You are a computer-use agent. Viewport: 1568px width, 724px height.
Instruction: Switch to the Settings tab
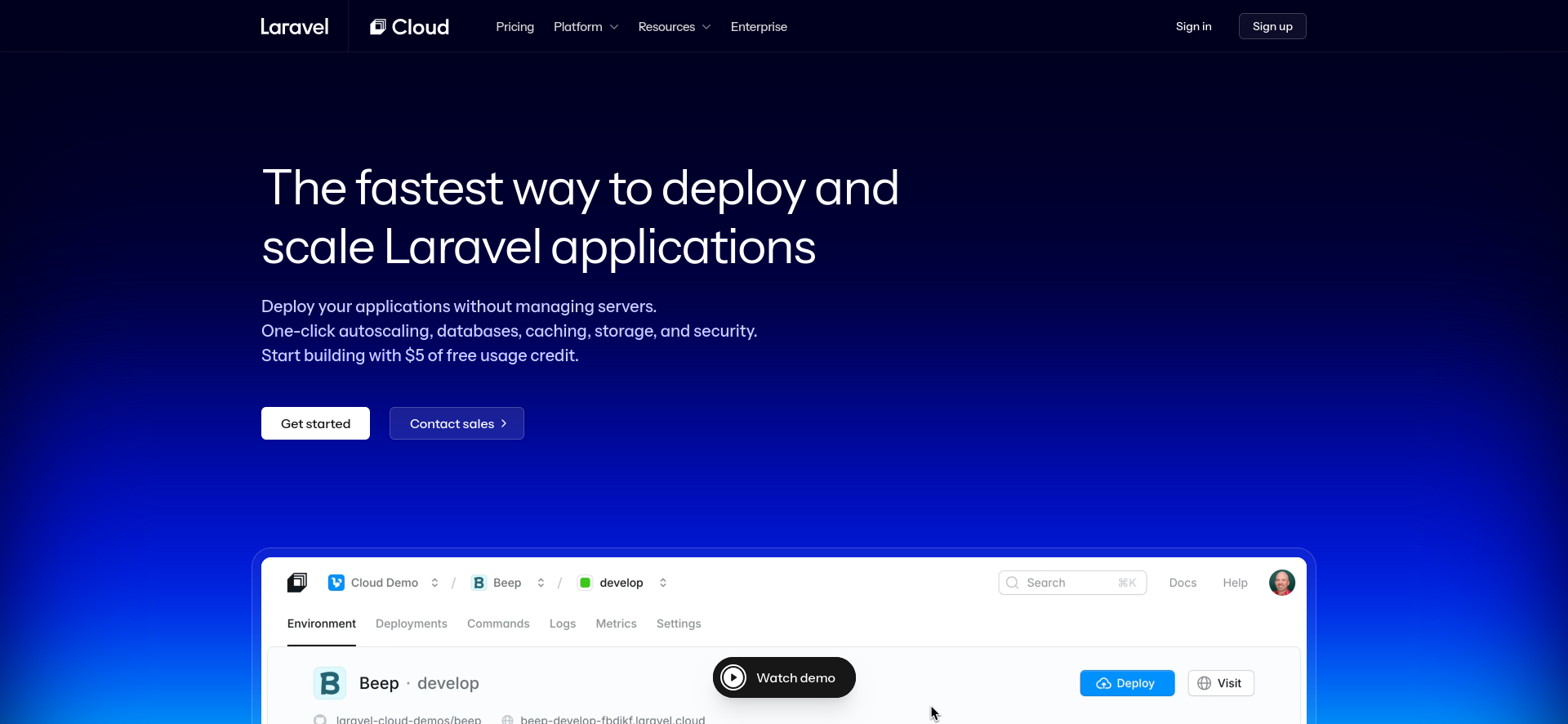[x=679, y=623]
